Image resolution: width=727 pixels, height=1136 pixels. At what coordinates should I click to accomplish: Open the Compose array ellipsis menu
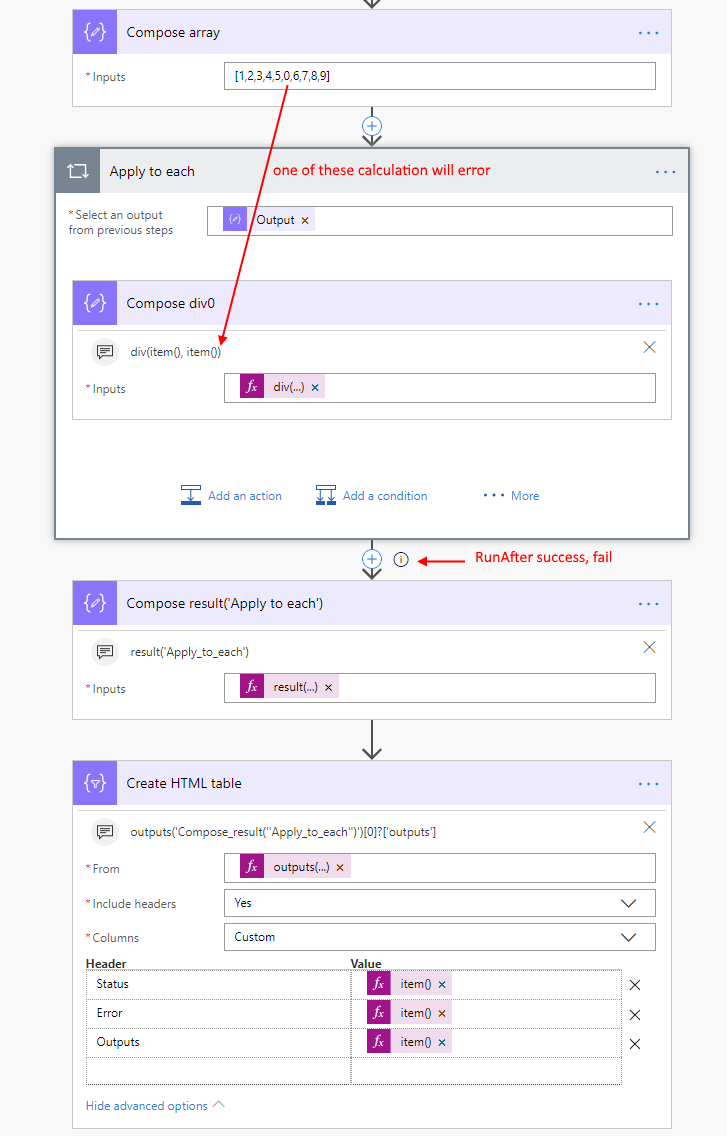648,33
